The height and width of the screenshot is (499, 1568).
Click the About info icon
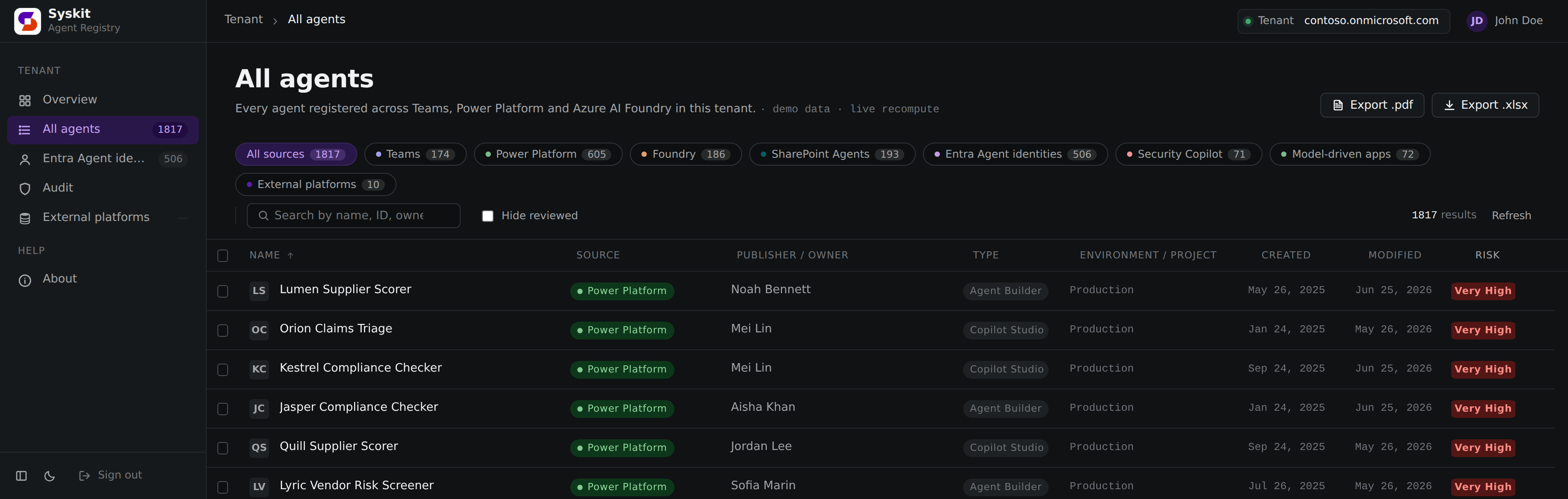(x=25, y=280)
